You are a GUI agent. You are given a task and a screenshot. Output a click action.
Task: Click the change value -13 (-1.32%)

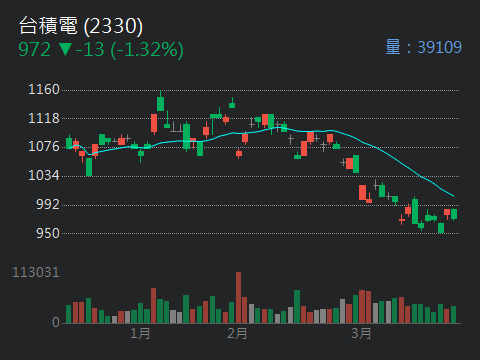(130, 50)
